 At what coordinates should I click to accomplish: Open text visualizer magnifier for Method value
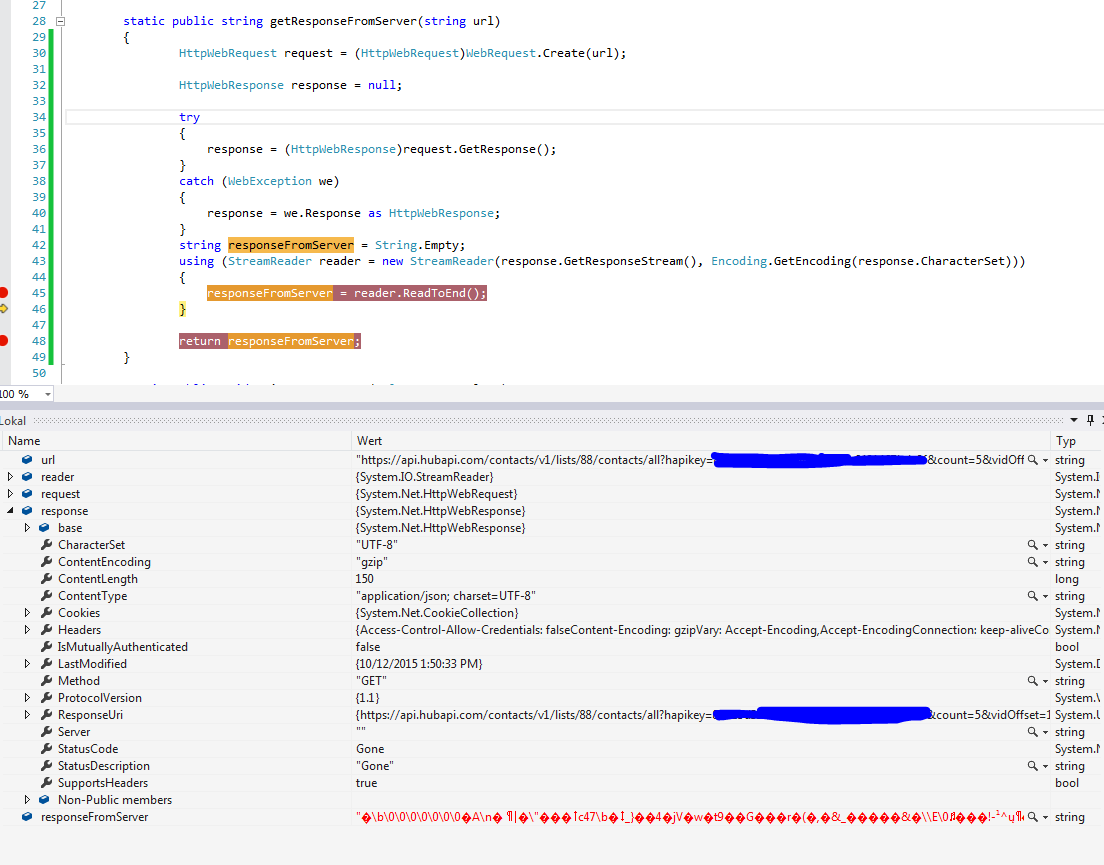click(1032, 681)
